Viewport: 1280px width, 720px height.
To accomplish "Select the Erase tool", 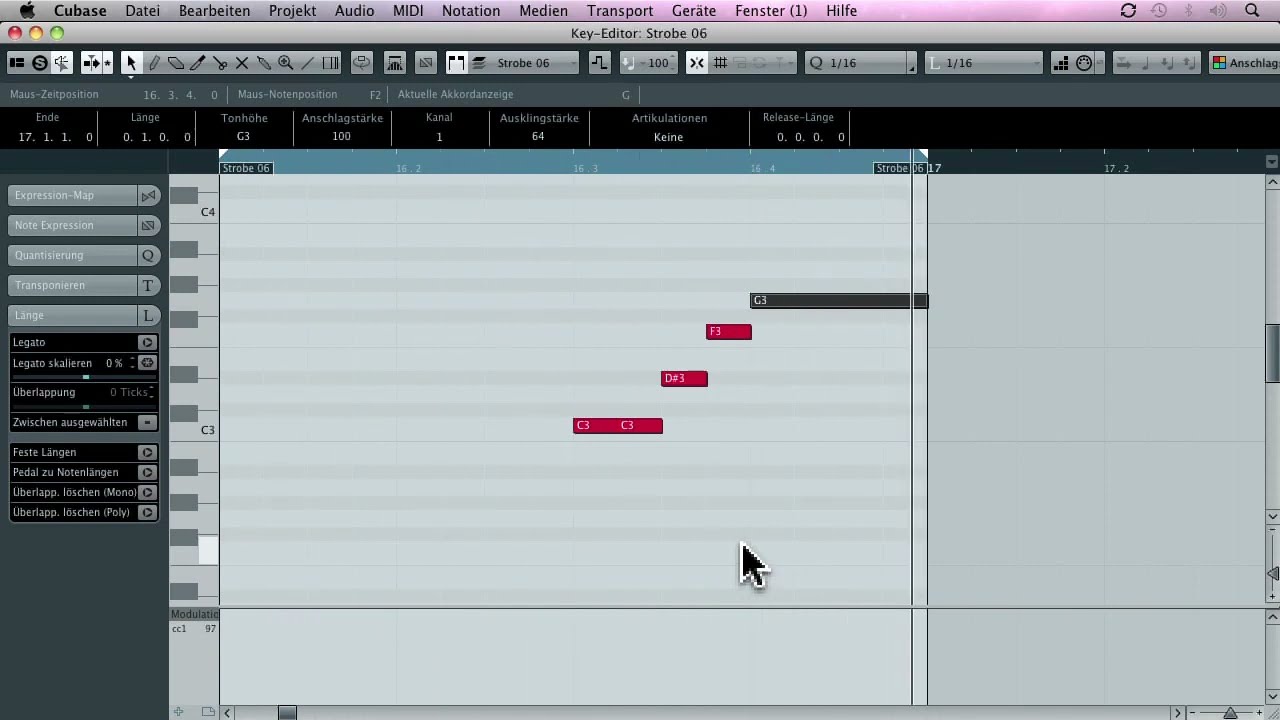I will point(176,63).
